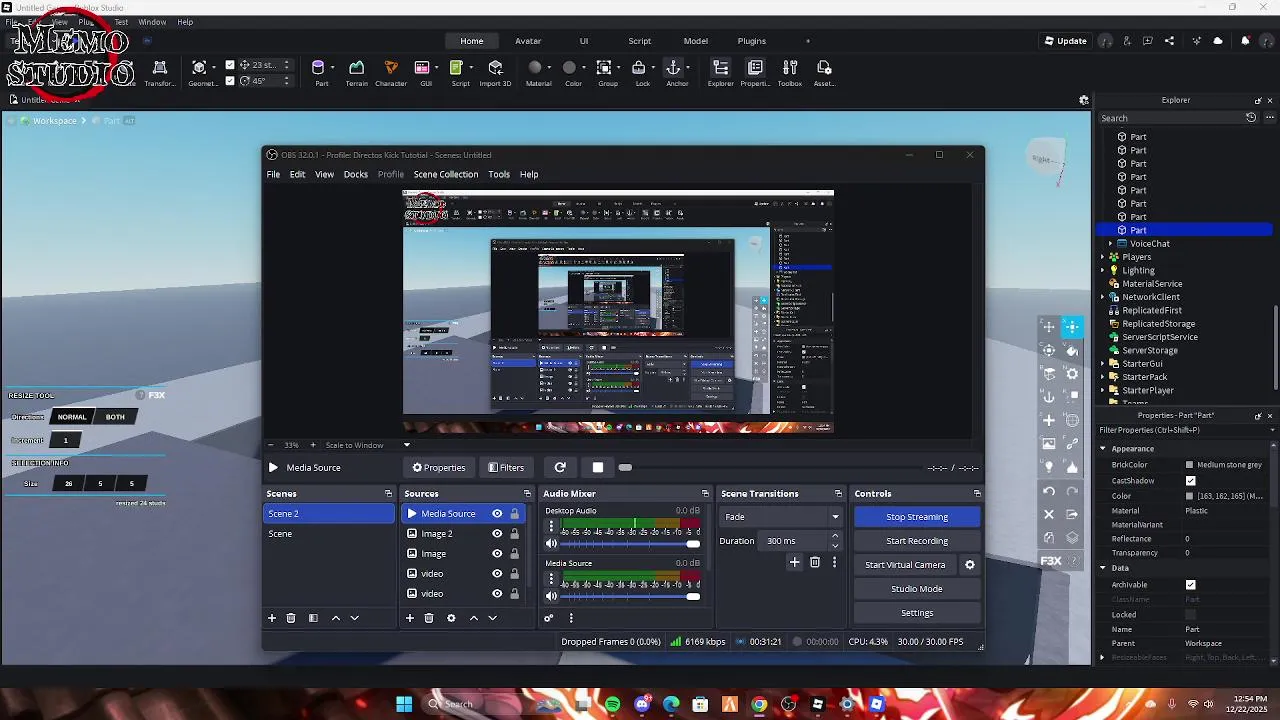
Task: Open the Material picker
Action: click(x=538, y=72)
